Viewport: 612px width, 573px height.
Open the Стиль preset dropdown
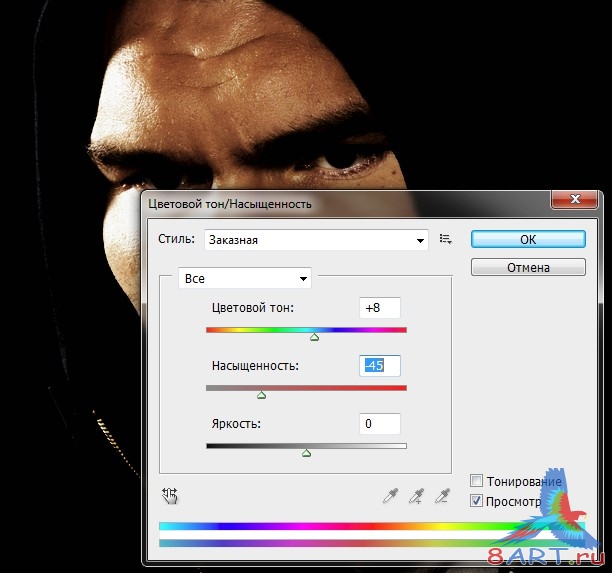tap(317, 240)
